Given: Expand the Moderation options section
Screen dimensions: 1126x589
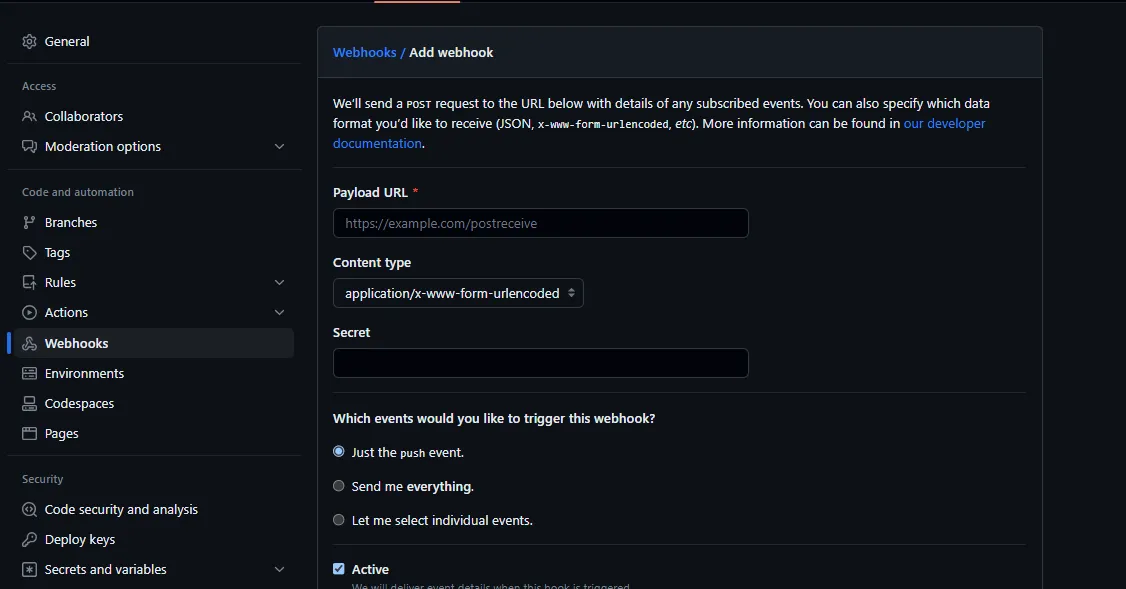Looking at the screenshot, I should [279, 146].
